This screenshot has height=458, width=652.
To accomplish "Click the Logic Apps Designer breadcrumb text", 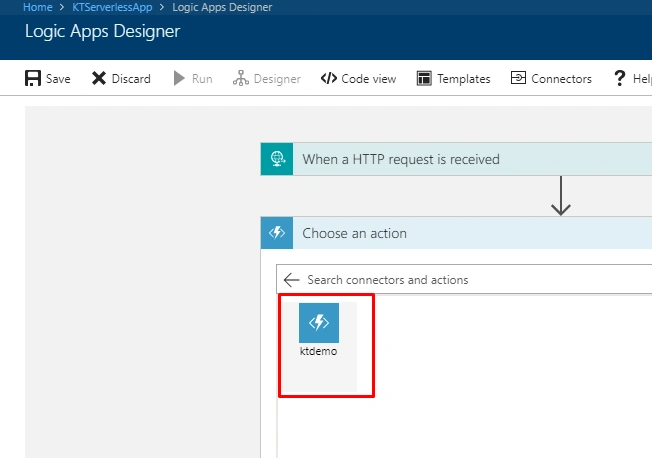I will pos(222,7).
